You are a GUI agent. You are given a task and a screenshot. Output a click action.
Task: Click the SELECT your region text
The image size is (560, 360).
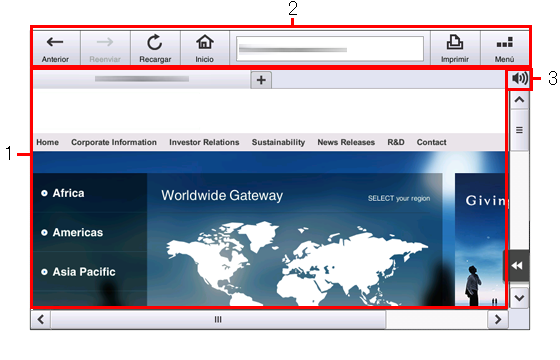pos(399,199)
